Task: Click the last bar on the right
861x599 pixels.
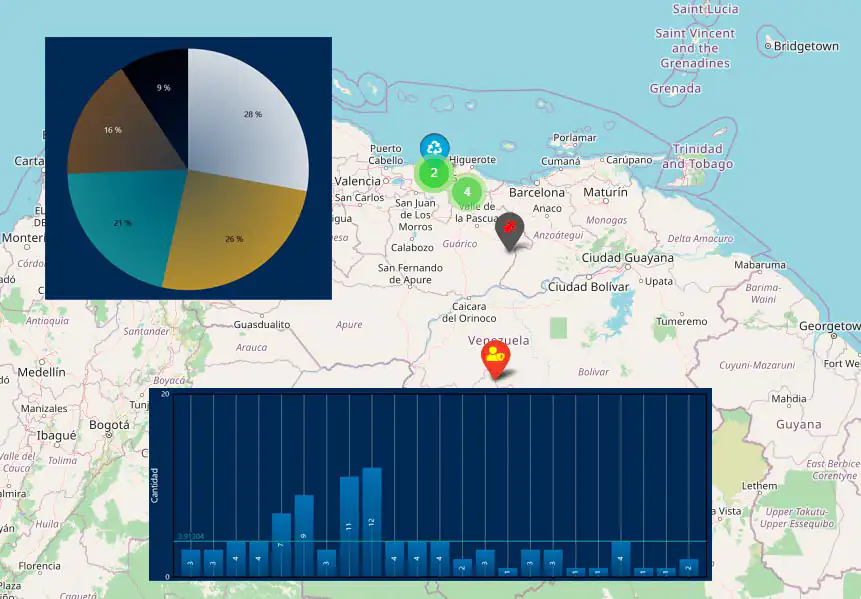Action: 688,567
